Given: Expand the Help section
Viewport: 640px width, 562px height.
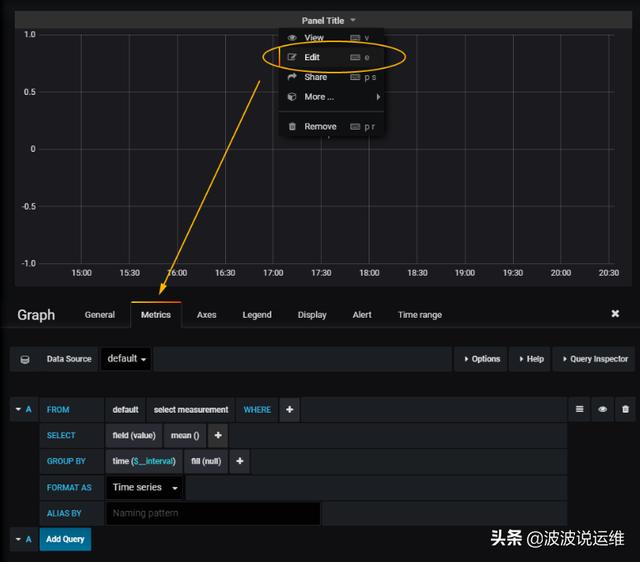Looking at the screenshot, I should click(x=531, y=359).
